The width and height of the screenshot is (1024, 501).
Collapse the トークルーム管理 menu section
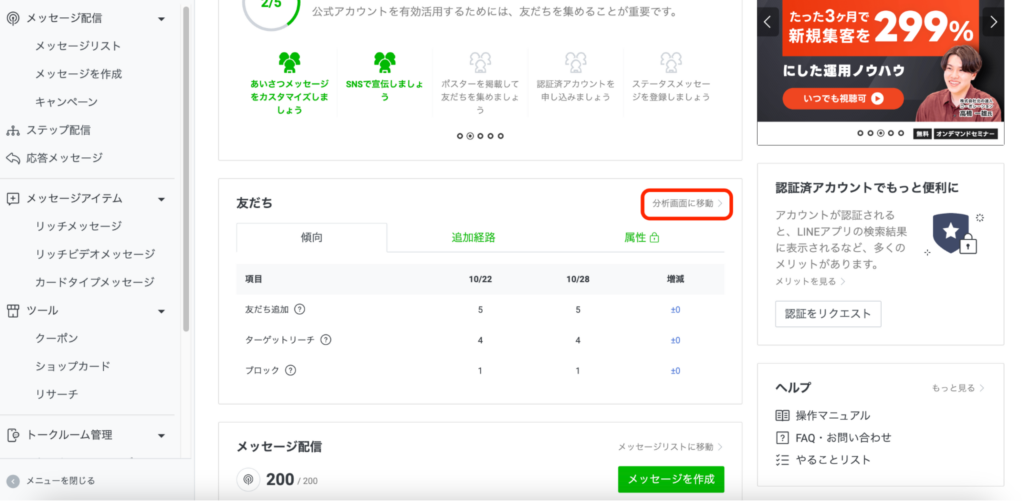pyautogui.click(x=161, y=436)
